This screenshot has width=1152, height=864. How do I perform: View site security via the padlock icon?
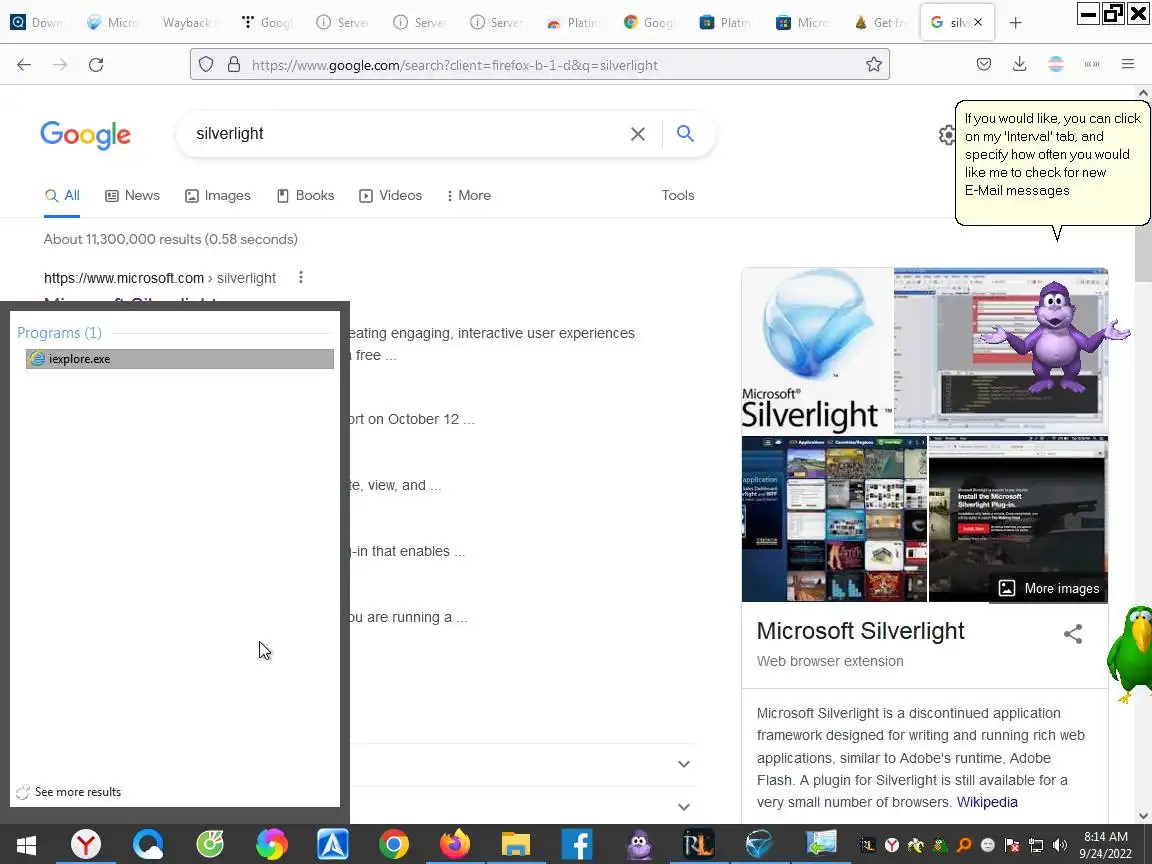pyautogui.click(x=234, y=65)
